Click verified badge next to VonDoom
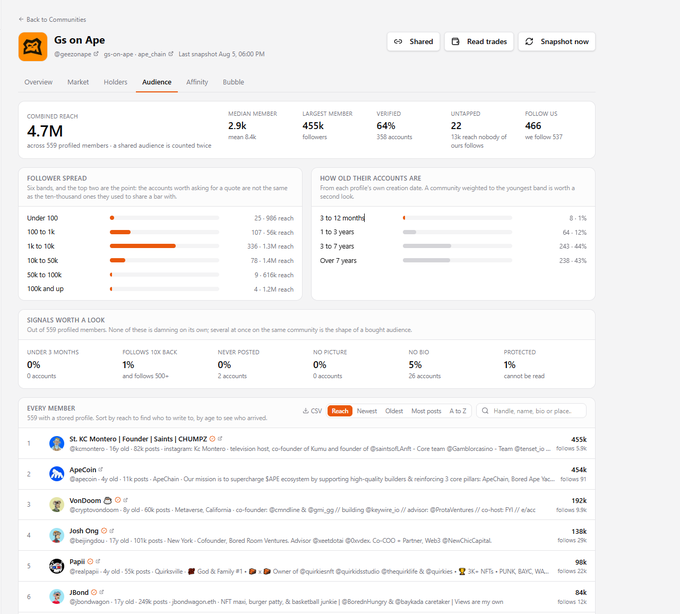Screen dimensions: 680x614 click(118, 500)
